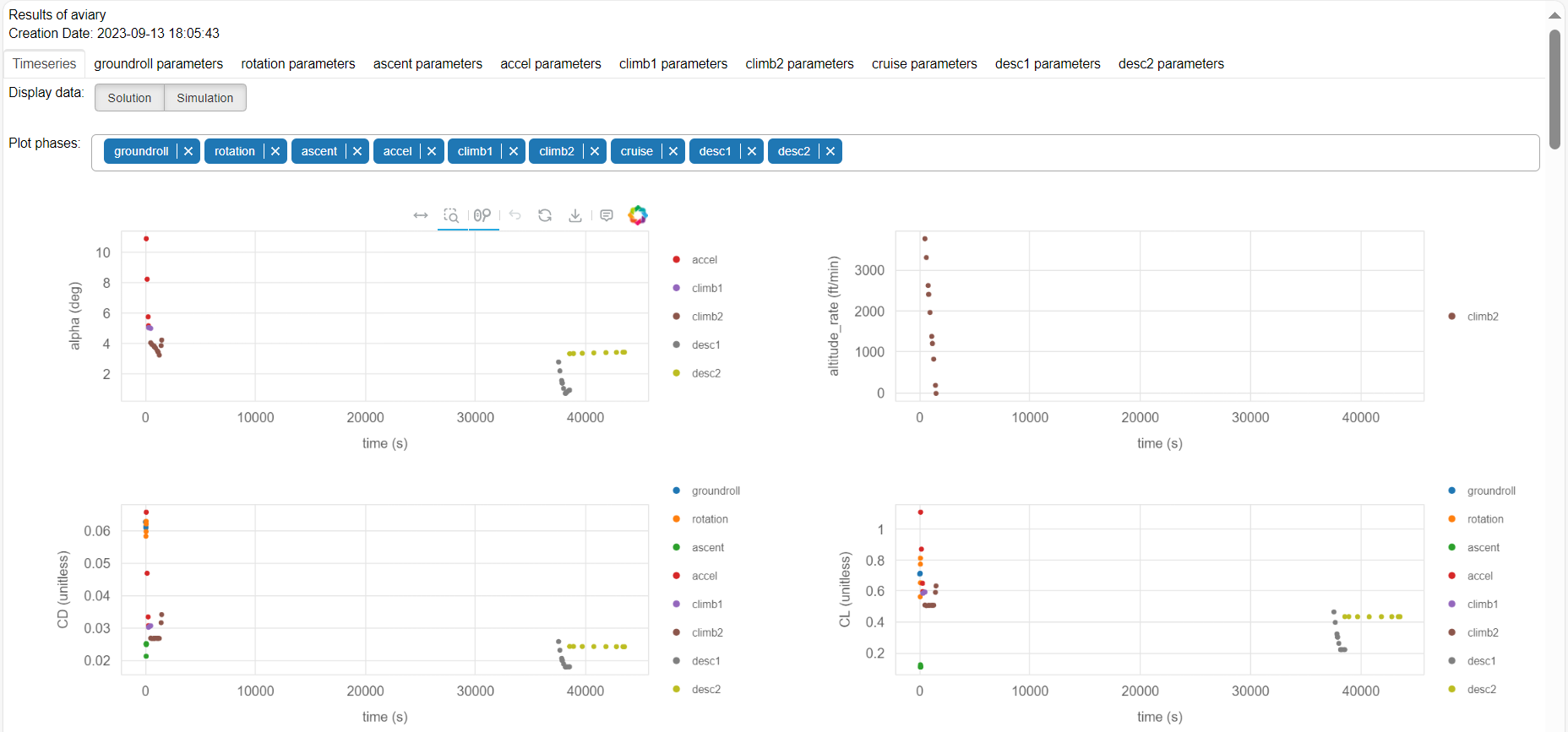Viewport: 1568px width, 732px height.
Task: Switch to the Timeseries tab
Action: click(44, 63)
